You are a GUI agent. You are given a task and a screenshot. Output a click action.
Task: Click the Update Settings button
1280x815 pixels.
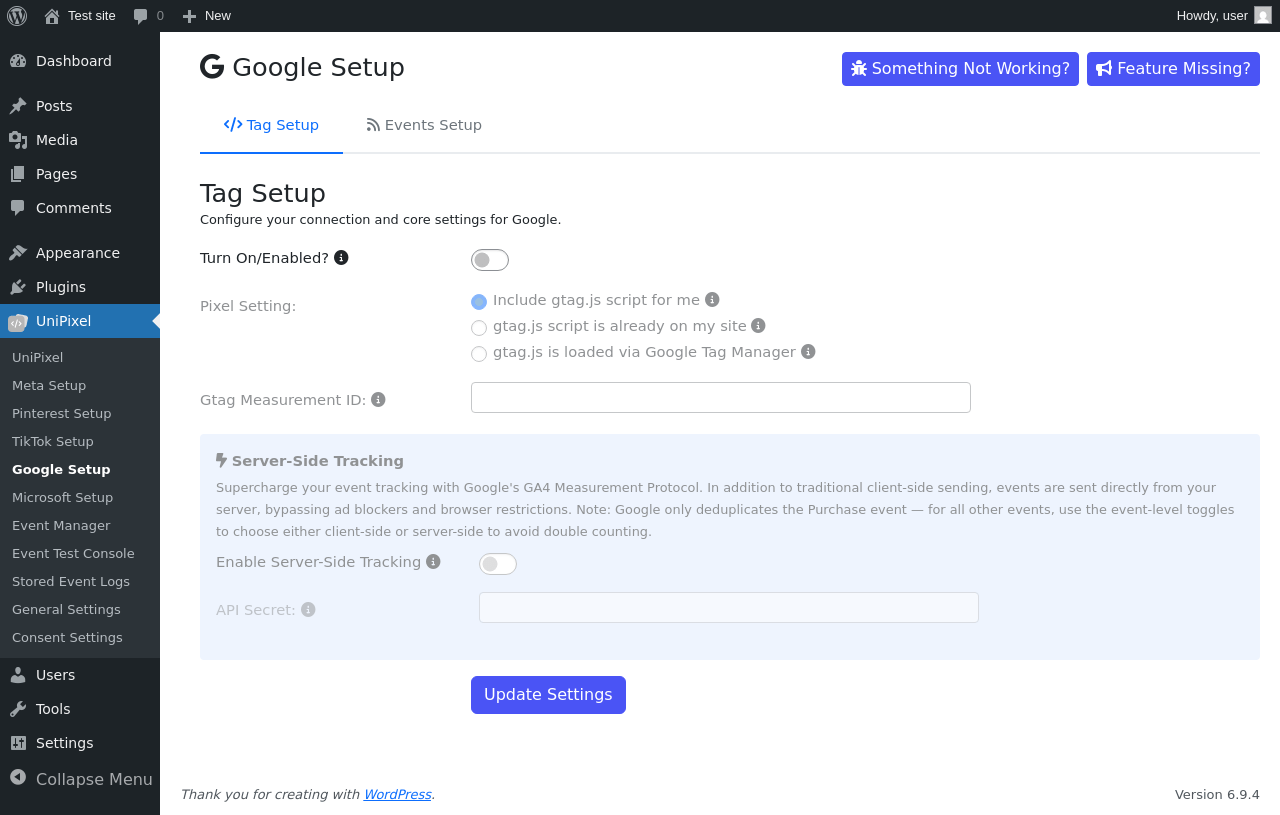[548, 695]
